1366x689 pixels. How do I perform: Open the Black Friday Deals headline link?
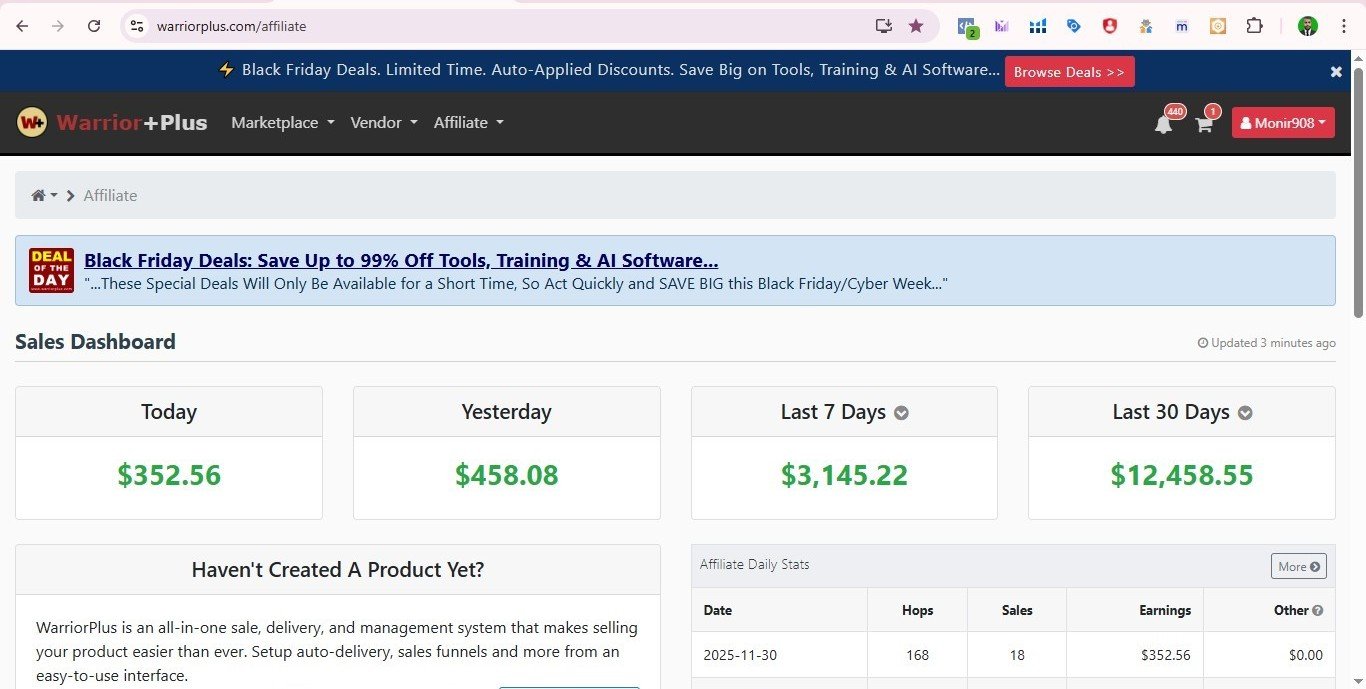pyautogui.click(x=401, y=261)
